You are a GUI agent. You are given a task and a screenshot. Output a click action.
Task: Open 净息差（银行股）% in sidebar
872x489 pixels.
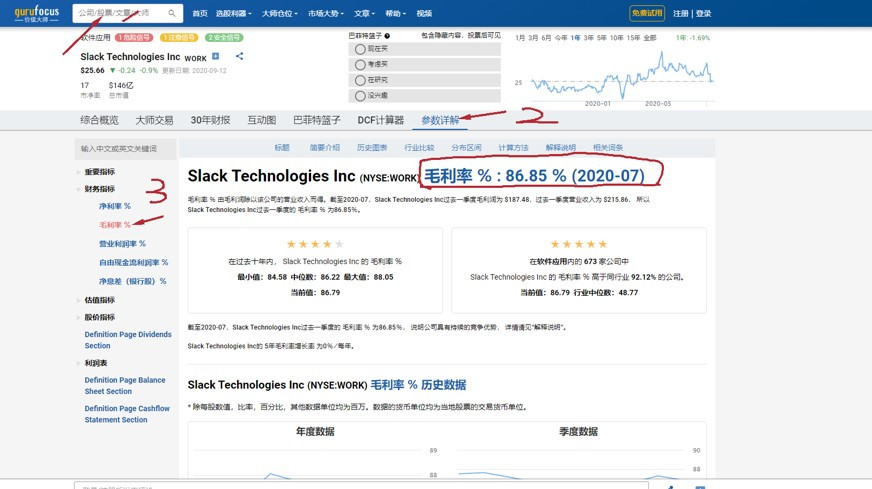pos(132,281)
